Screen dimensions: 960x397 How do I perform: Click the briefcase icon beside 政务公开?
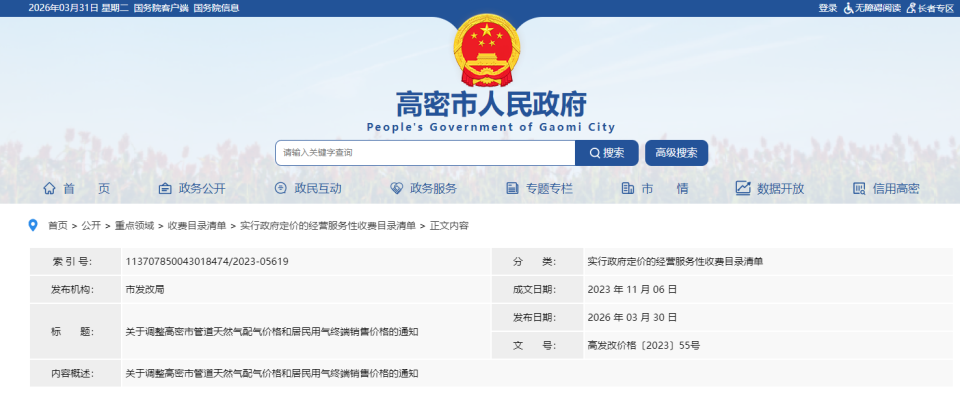[165, 189]
